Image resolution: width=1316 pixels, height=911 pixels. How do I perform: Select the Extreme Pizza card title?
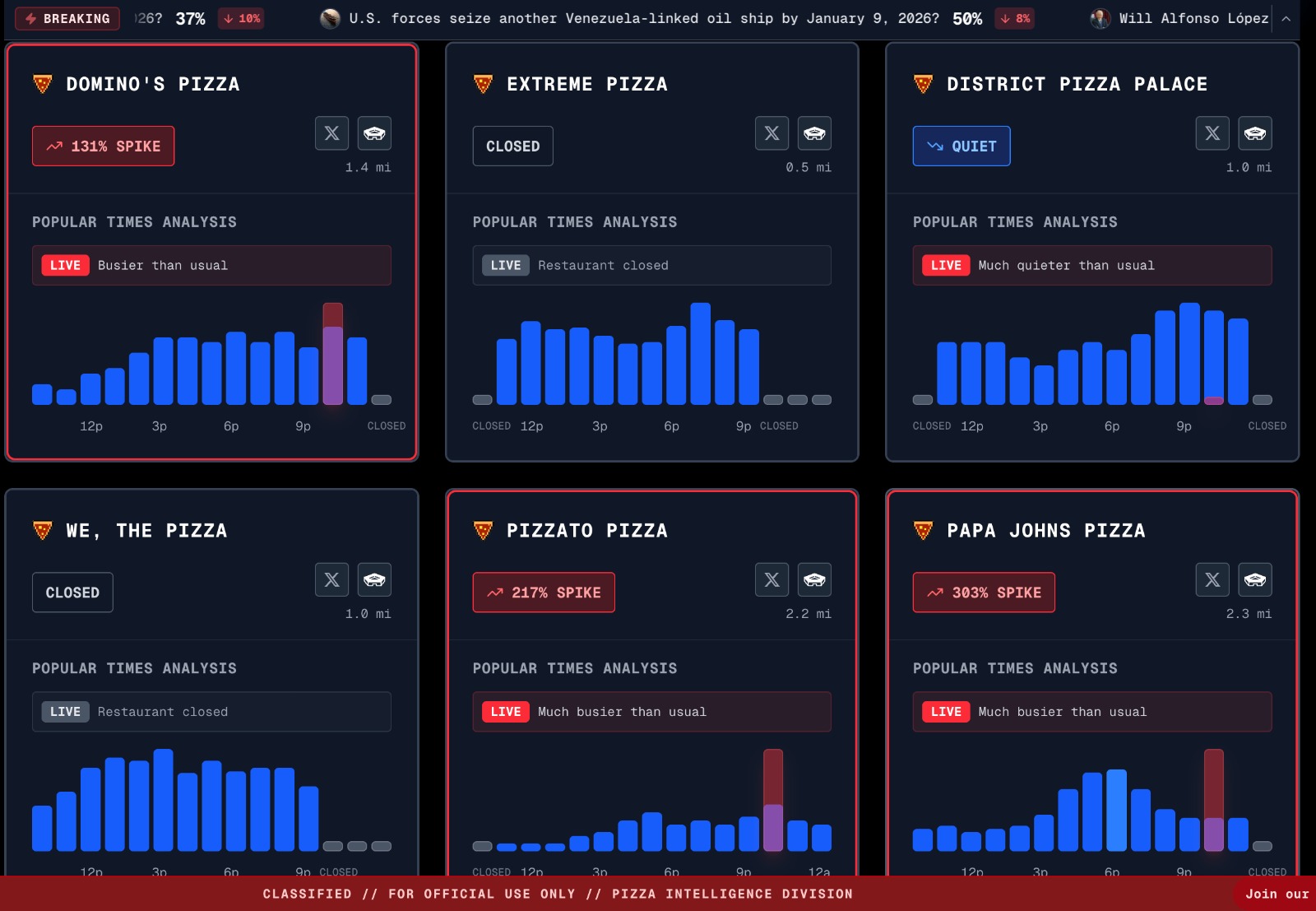pos(587,84)
